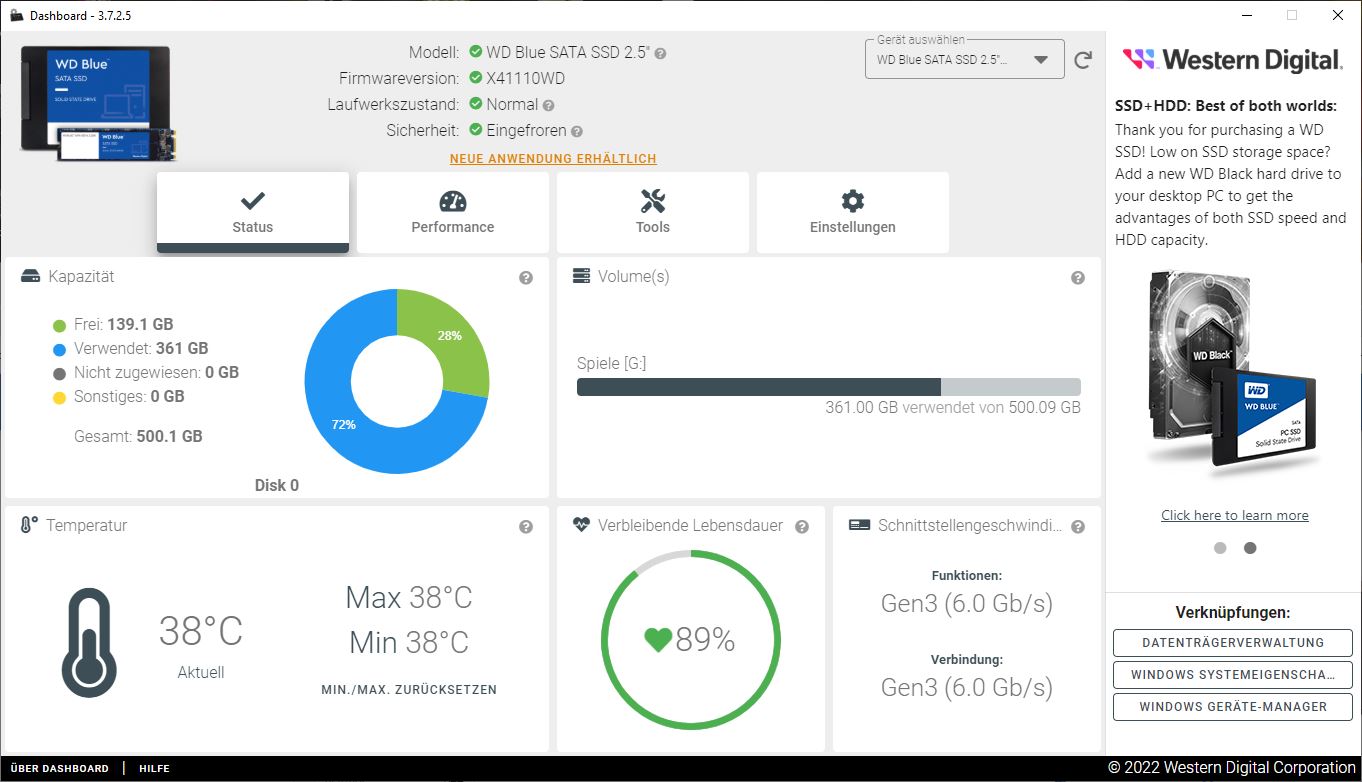Click the yellow Sonstiges legend dot
The width and height of the screenshot is (1362, 782).
pos(59,397)
